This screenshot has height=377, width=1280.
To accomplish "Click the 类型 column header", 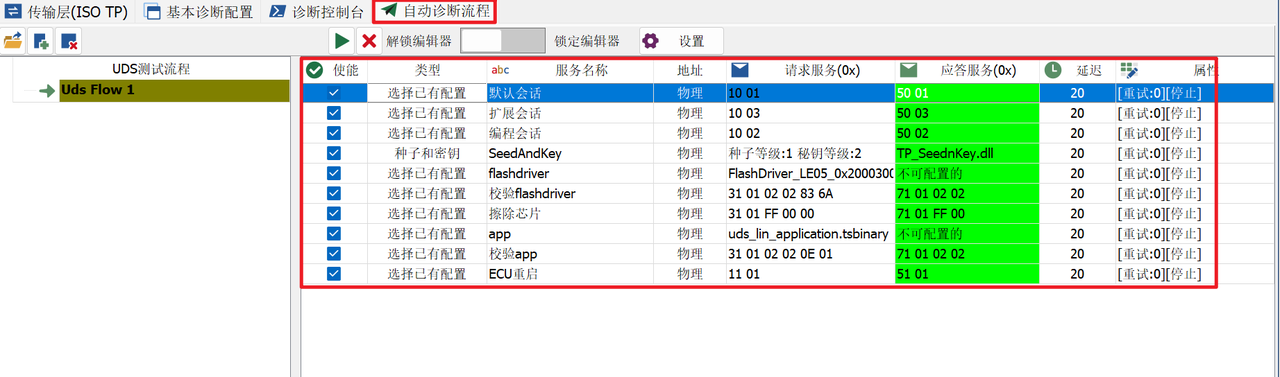I will coord(427,71).
